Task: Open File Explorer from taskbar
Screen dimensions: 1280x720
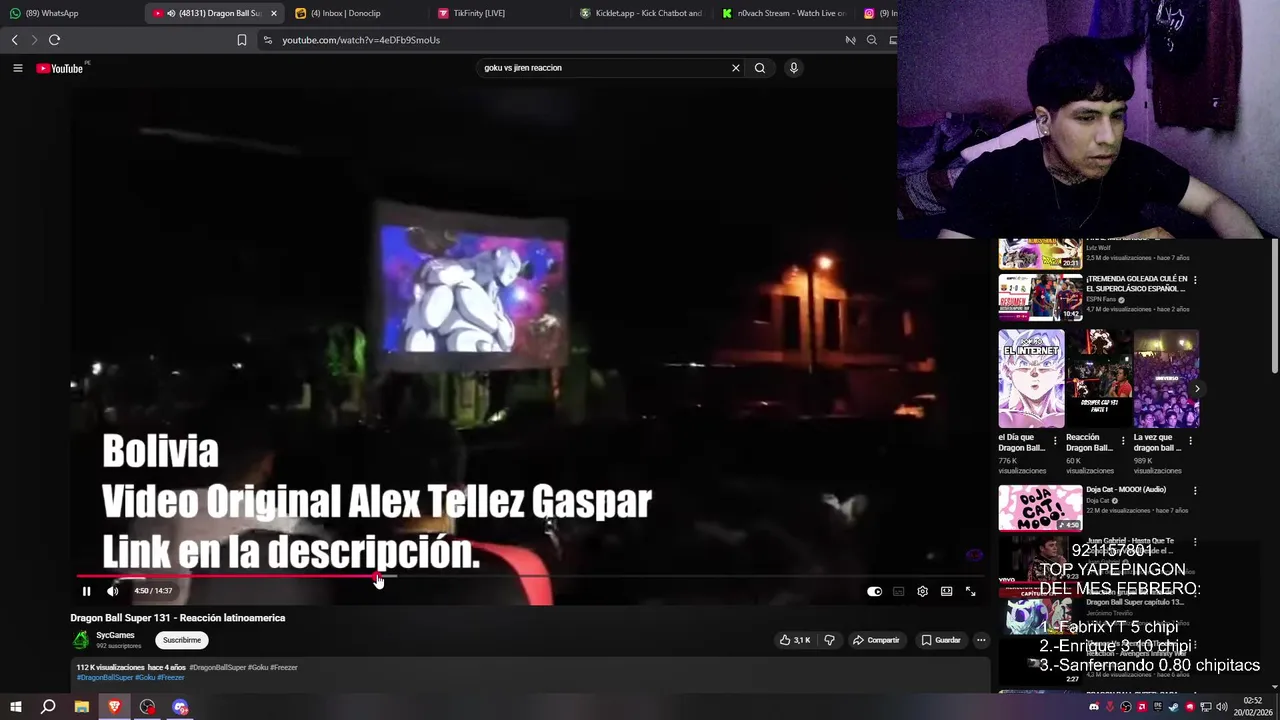Action: point(81,707)
